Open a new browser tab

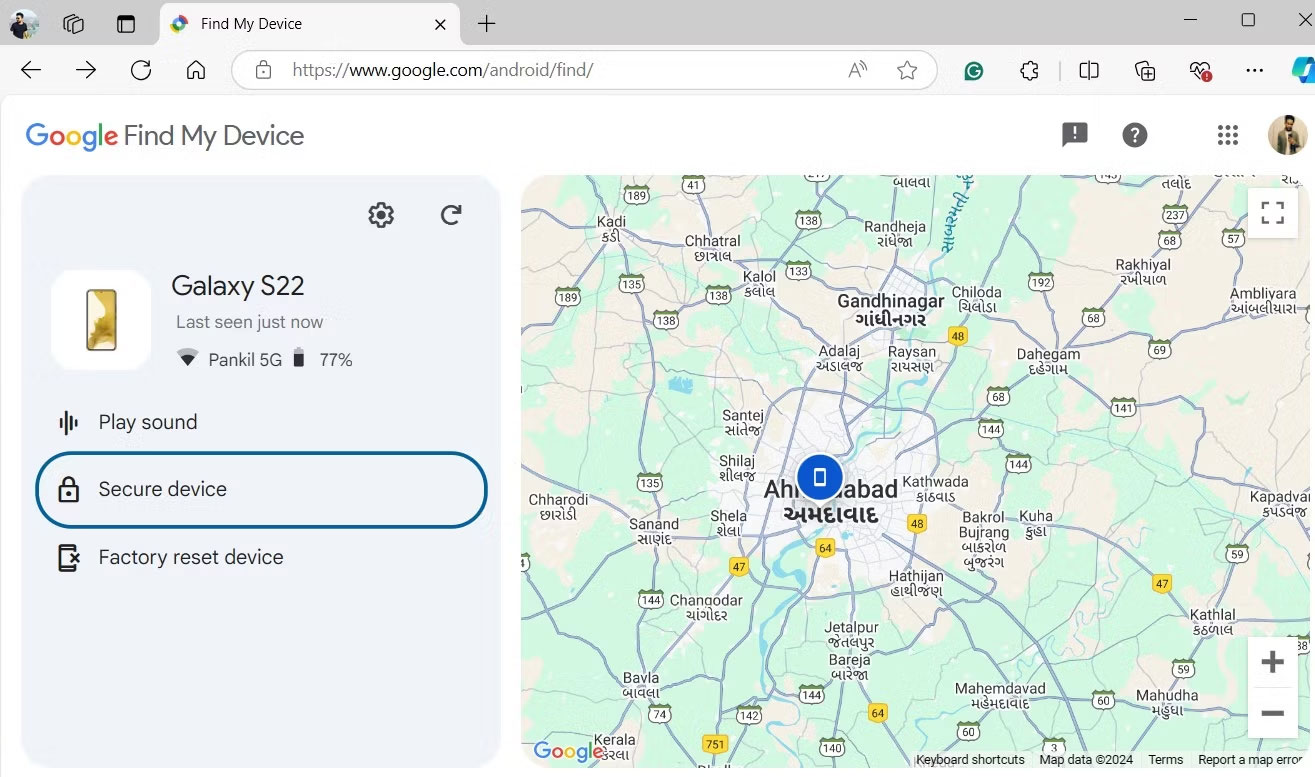(486, 24)
